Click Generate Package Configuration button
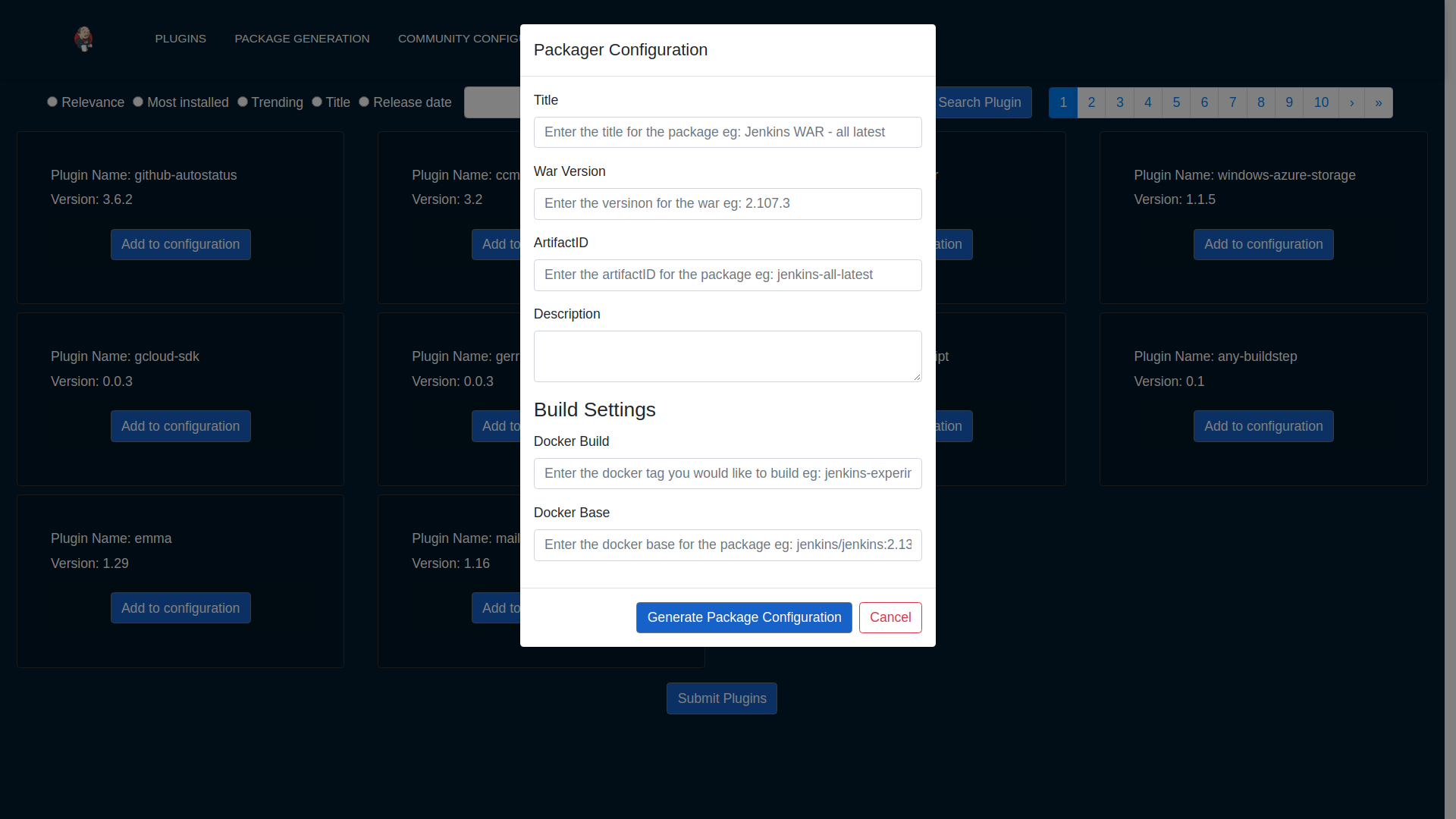Screen dimensions: 1456x819 coord(744,617)
